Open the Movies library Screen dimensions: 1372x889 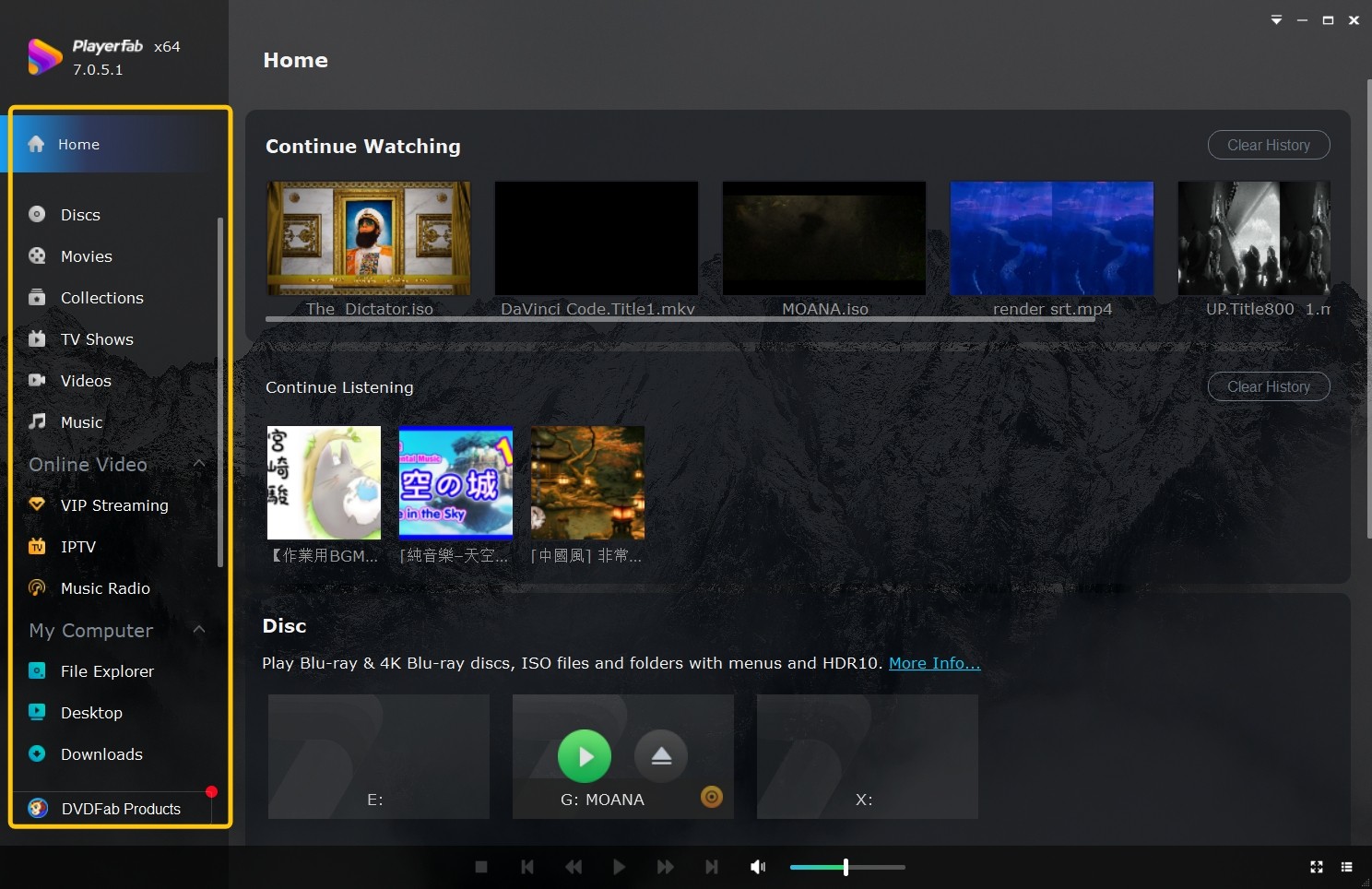click(x=86, y=255)
